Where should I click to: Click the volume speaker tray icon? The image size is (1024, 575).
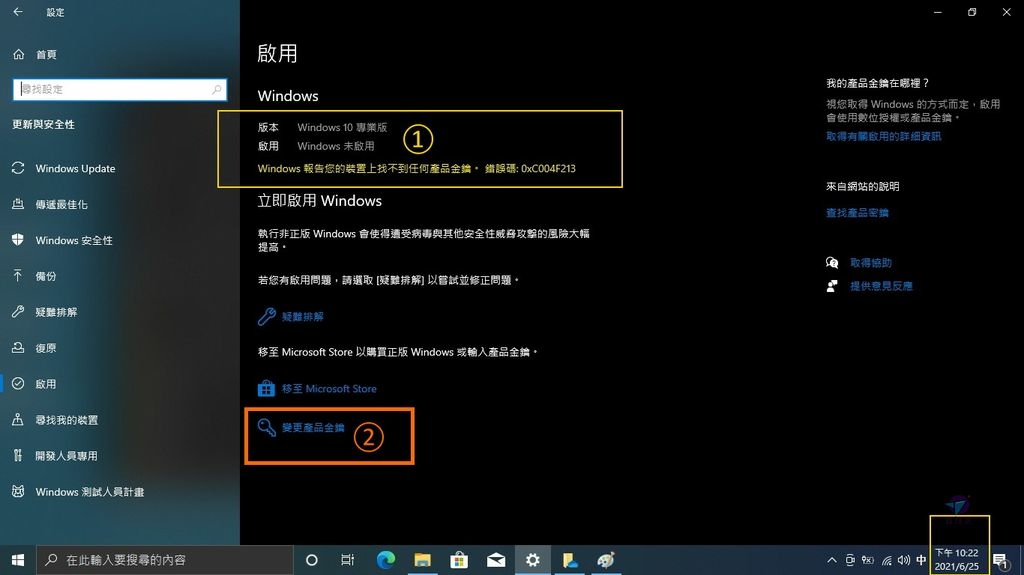point(904,560)
